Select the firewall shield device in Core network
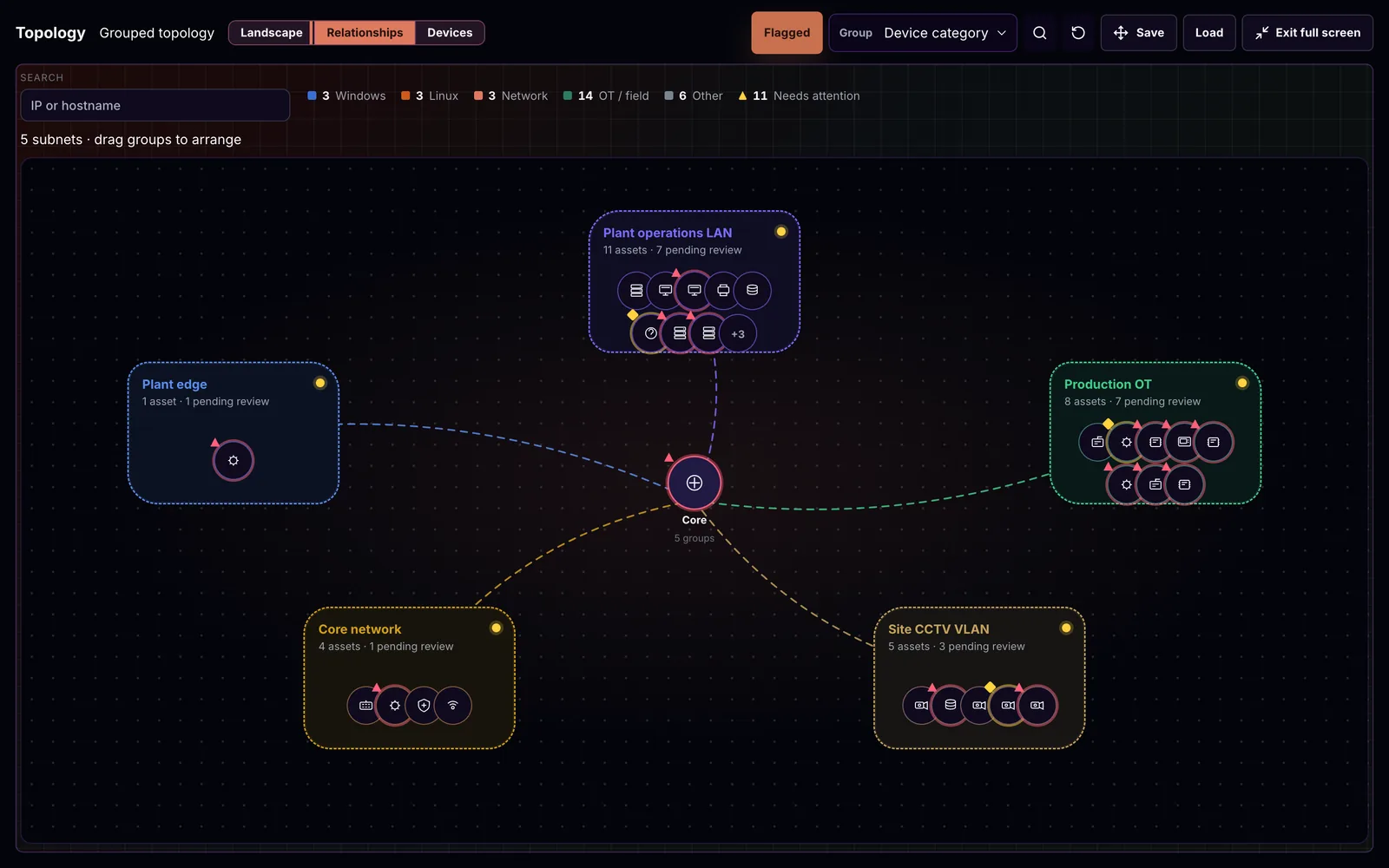 [424, 706]
